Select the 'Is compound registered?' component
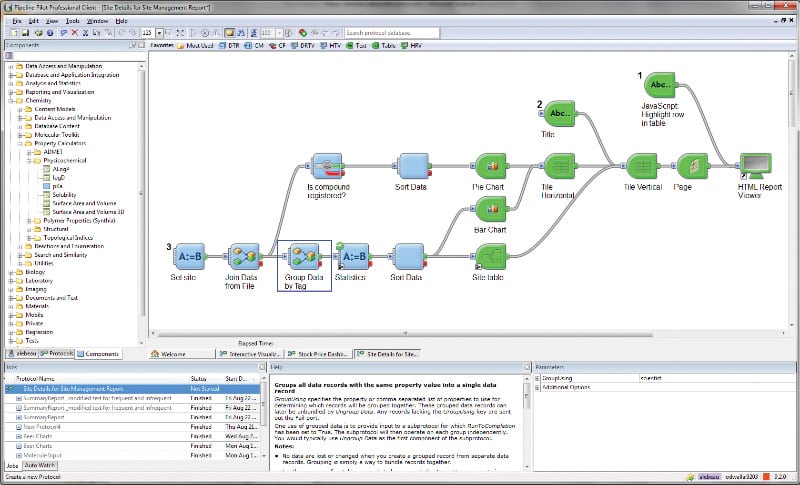 click(327, 166)
